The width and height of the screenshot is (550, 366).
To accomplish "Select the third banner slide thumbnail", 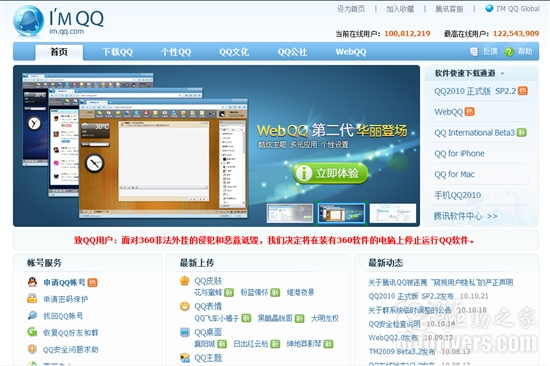I will pos(393,213).
